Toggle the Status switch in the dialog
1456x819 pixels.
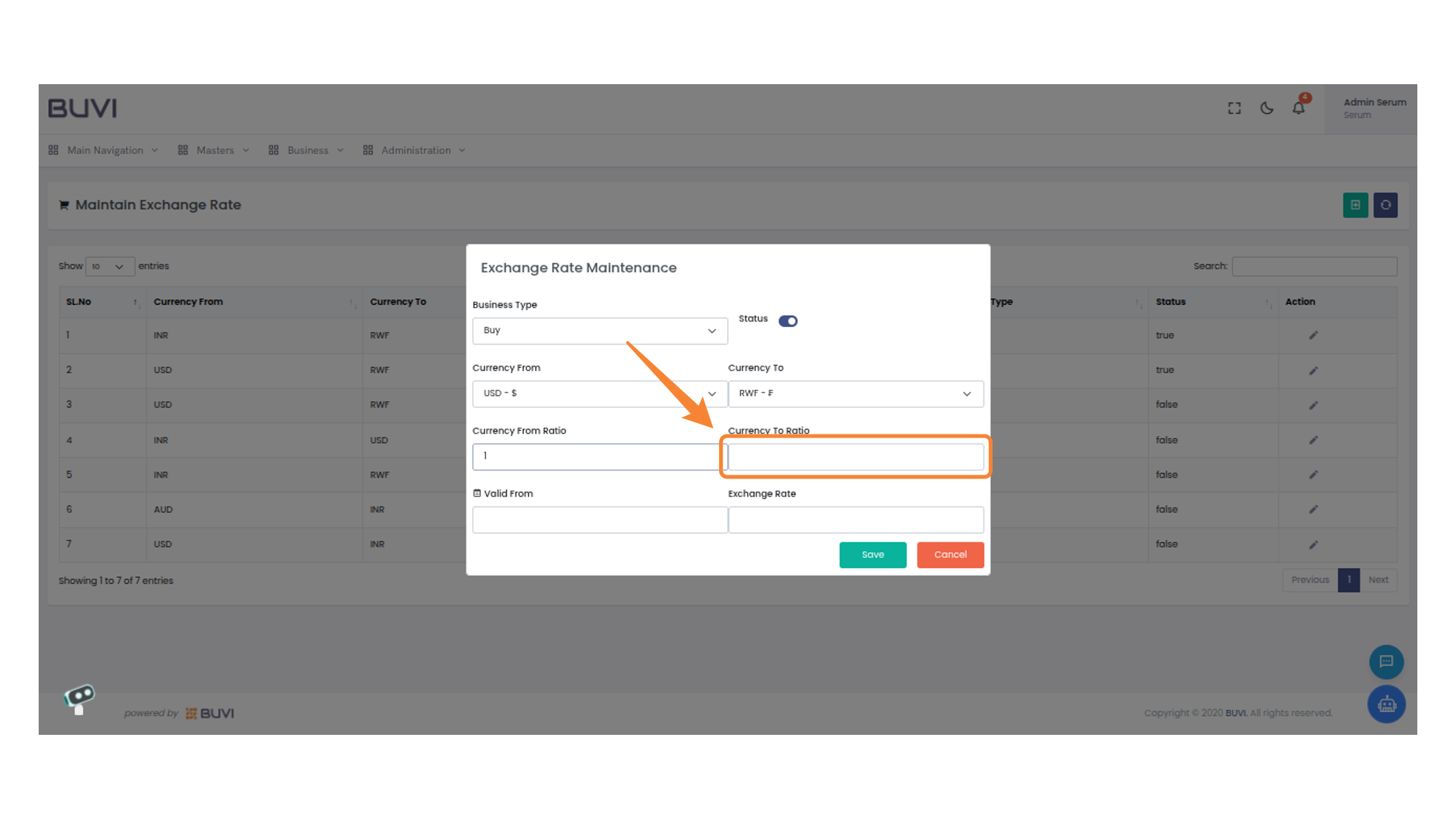788,321
